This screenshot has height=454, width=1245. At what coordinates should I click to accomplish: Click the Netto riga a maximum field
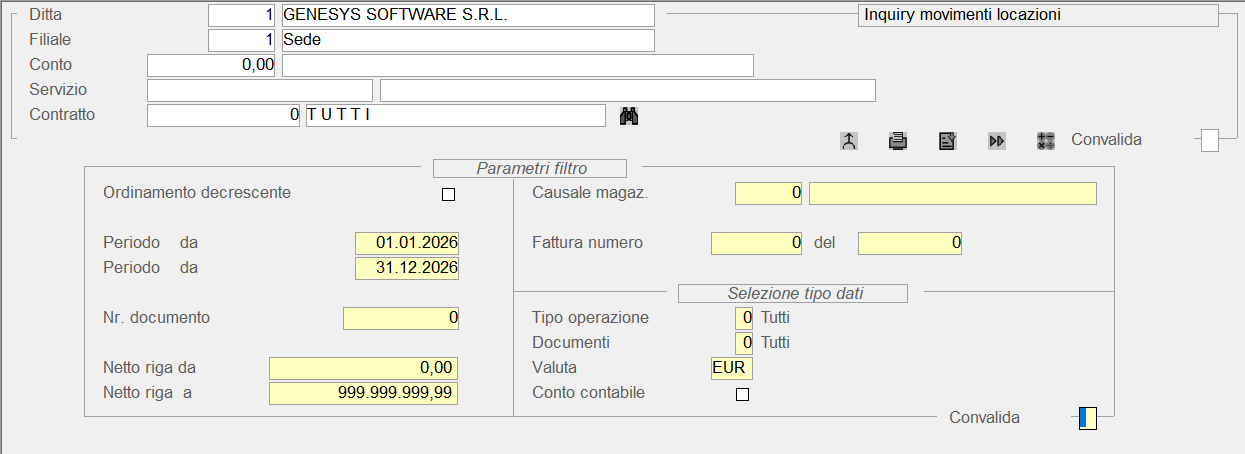(364, 393)
